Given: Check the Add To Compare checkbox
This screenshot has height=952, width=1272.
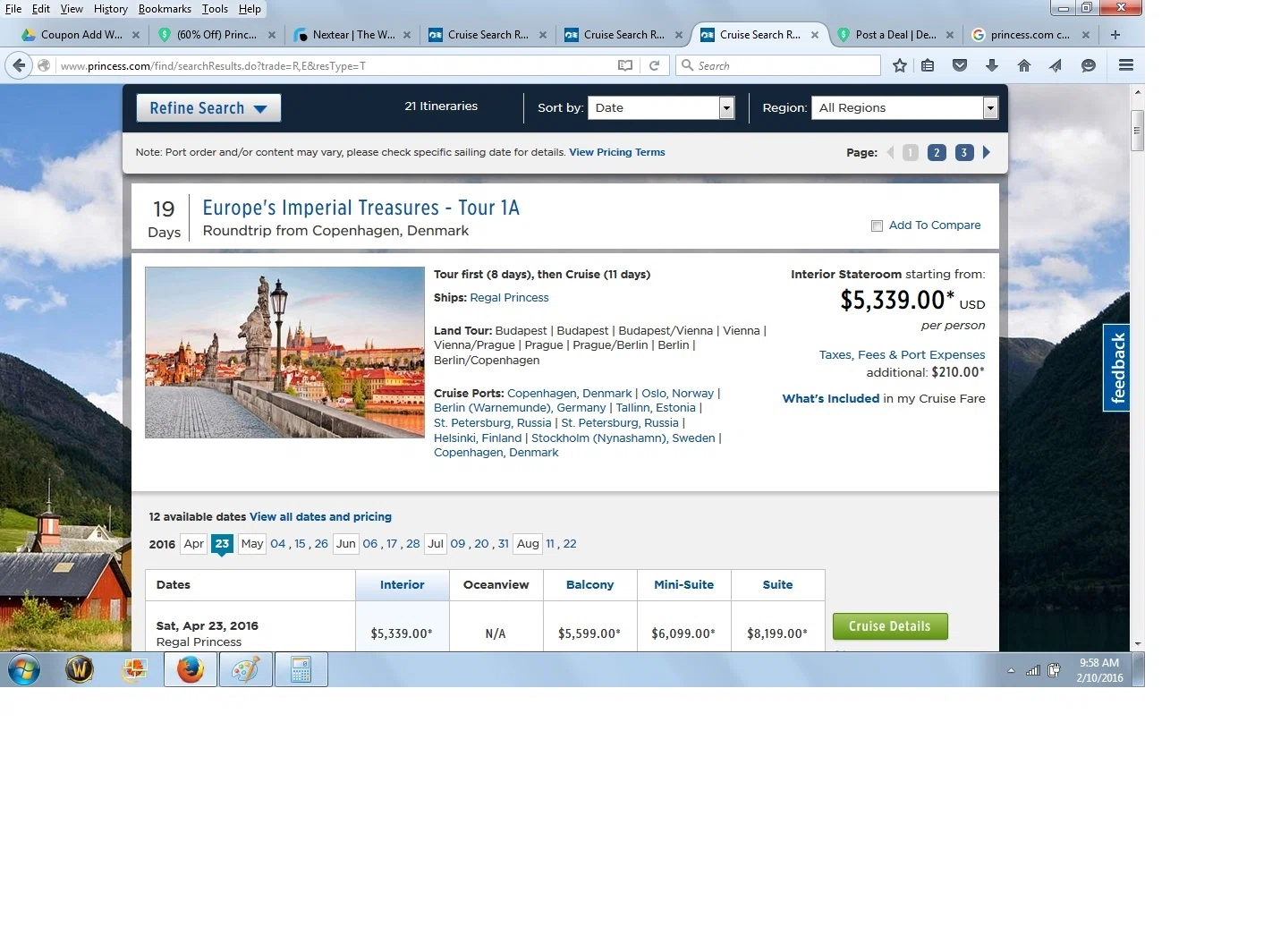Looking at the screenshot, I should point(877,225).
